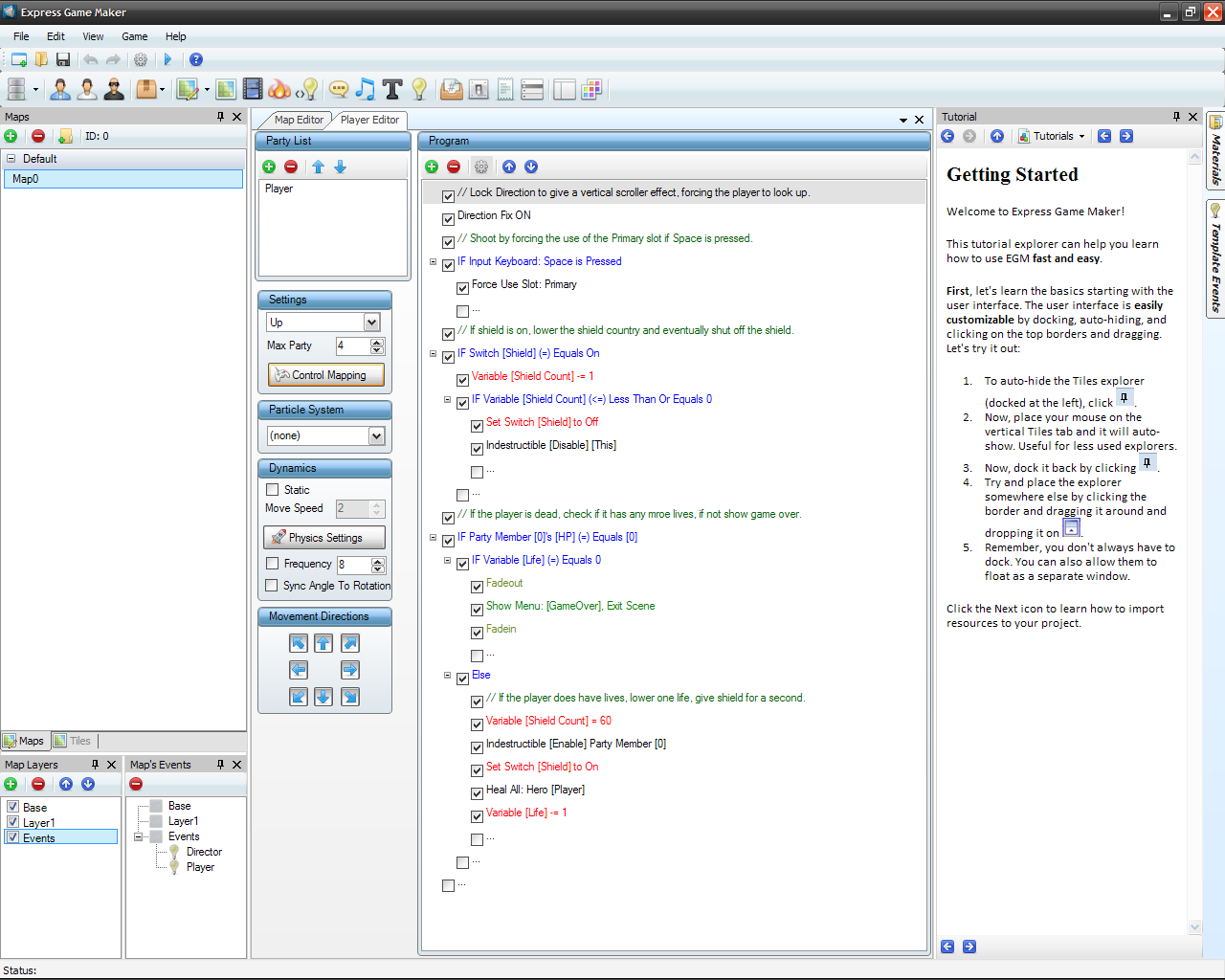The width and height of the screenshot is (1225, 980).
Task: Select Player in Party List
Action: click(x=279, y=189)
